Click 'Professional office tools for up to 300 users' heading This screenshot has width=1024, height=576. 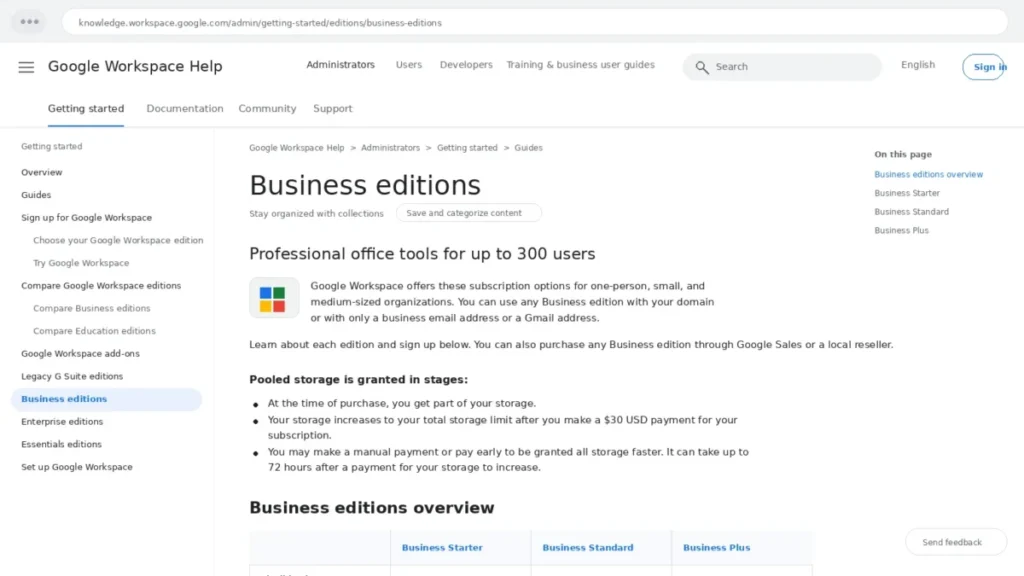pyautogui.click(x=422, y=253)
